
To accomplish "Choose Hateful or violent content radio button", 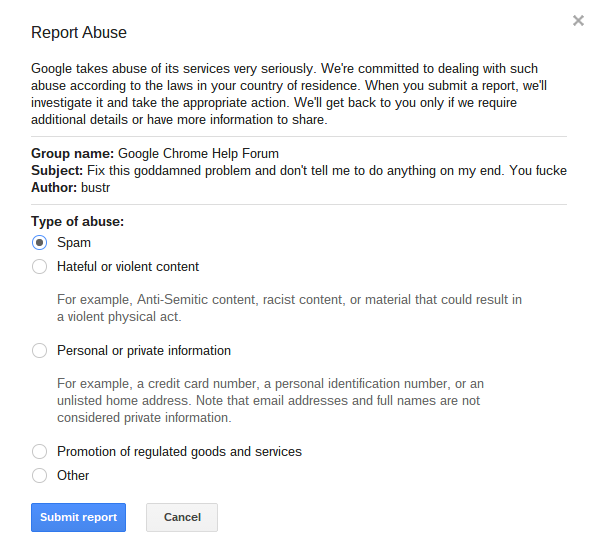I will (x=39, y=267).
